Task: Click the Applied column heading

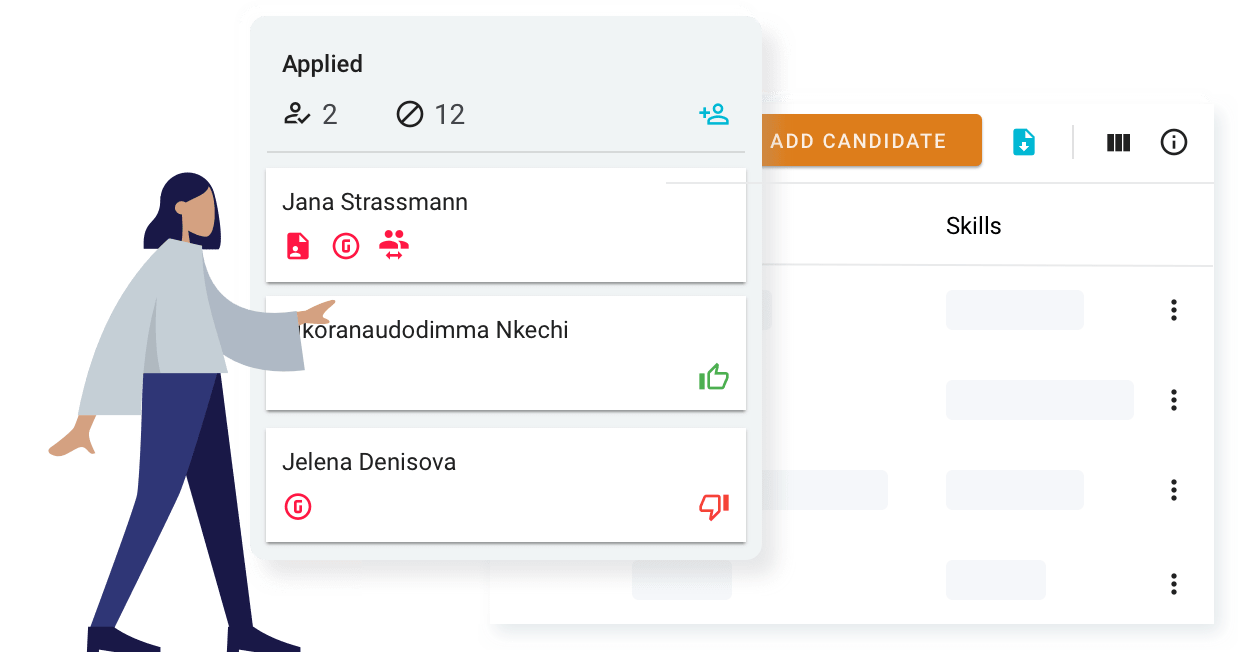Action: click(x=322, y=63)
